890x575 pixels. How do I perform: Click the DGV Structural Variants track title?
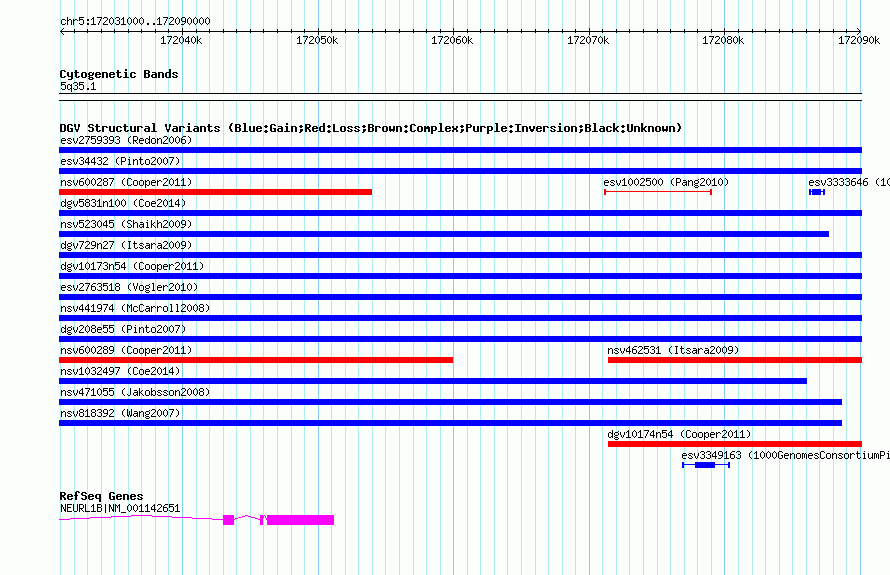[x=371, y=128]
